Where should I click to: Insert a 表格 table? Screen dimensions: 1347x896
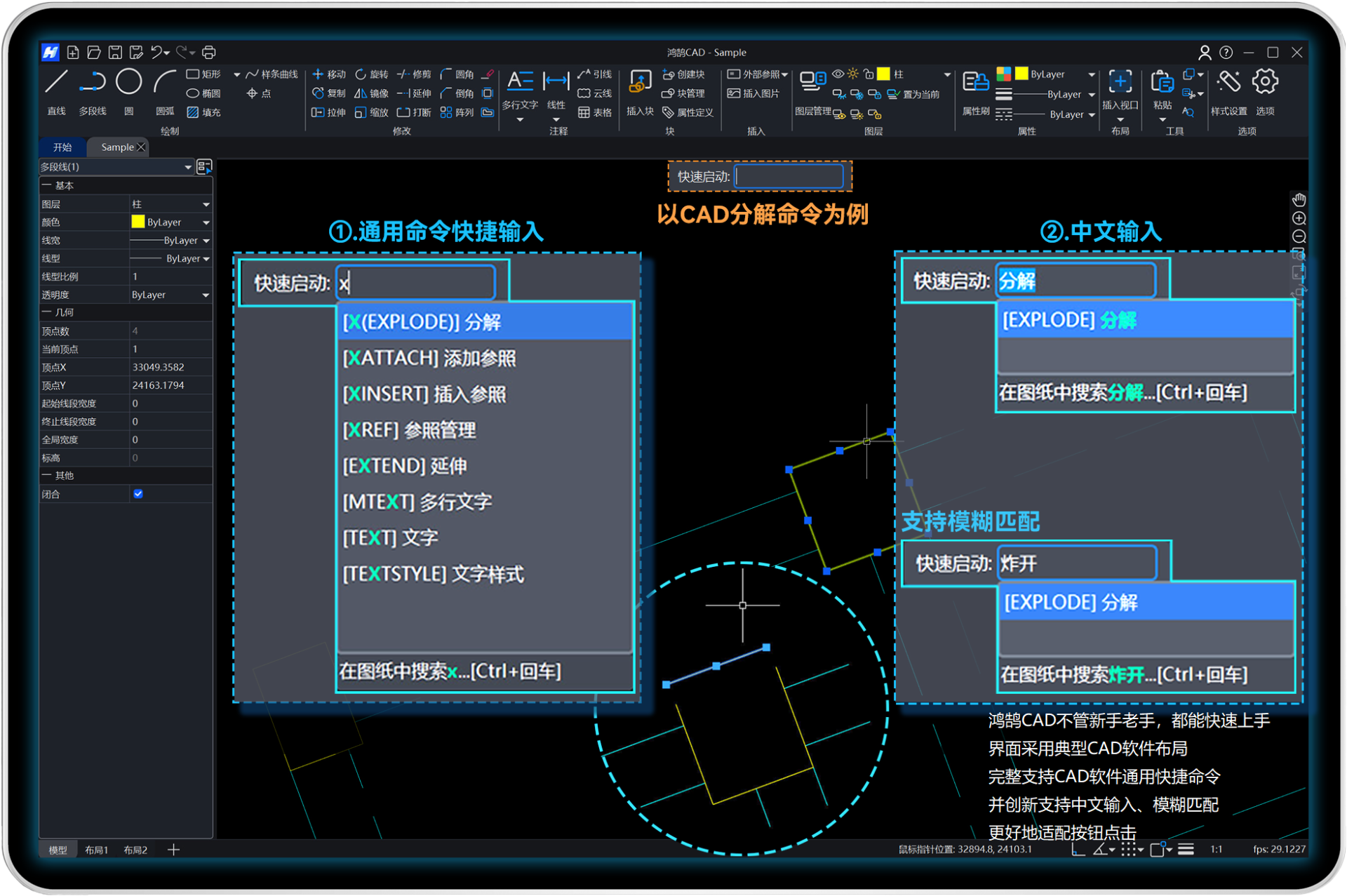pyautogui.click(x=594, y=112)
